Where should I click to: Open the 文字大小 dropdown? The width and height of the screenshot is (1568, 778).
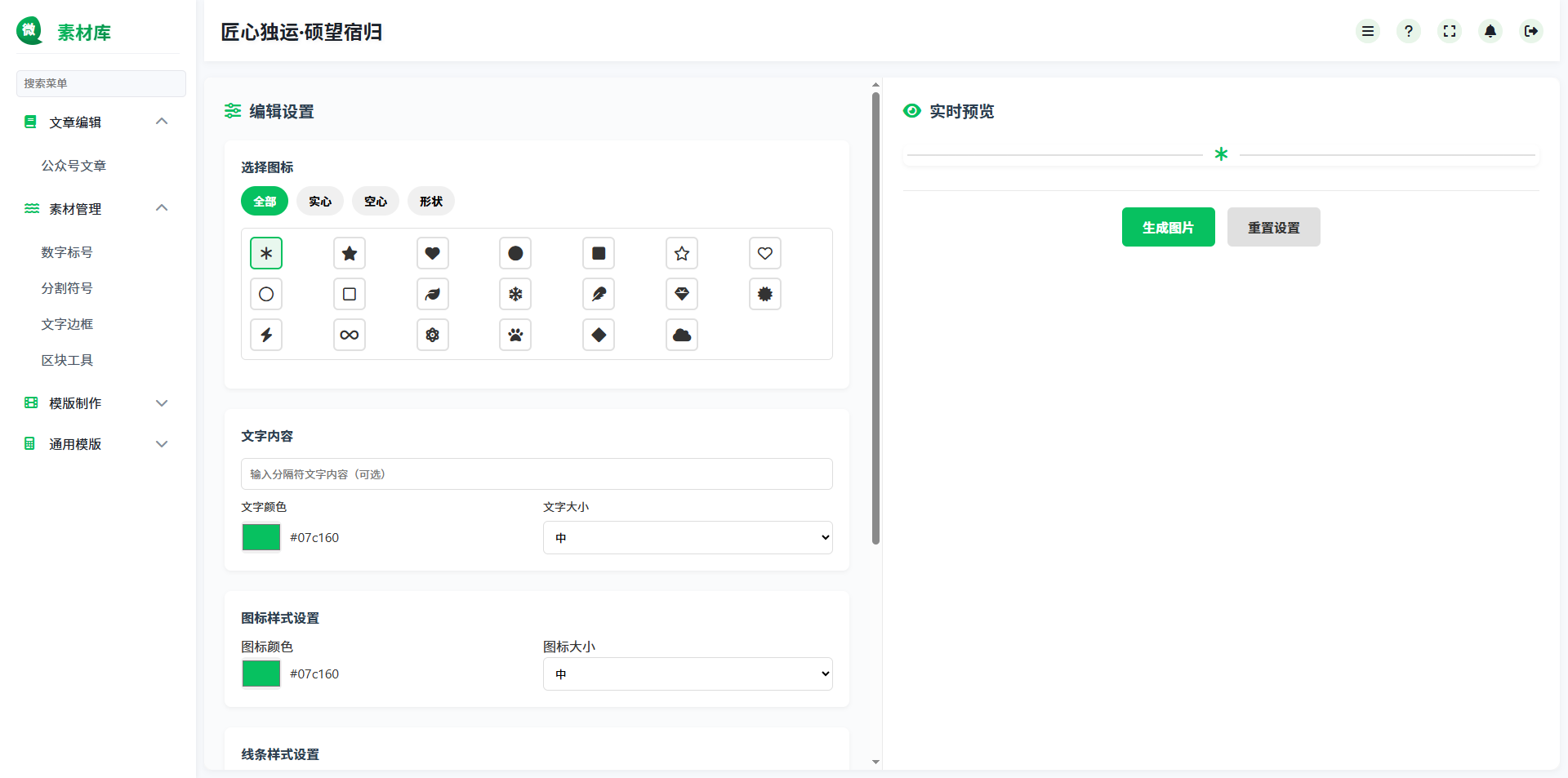(687, 537)
